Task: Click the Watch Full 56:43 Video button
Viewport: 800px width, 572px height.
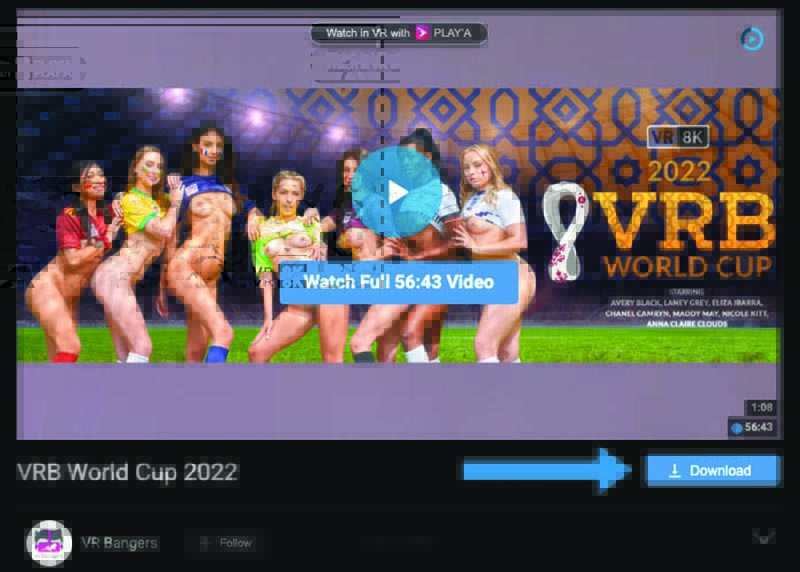Action: (x=398, y=282)
